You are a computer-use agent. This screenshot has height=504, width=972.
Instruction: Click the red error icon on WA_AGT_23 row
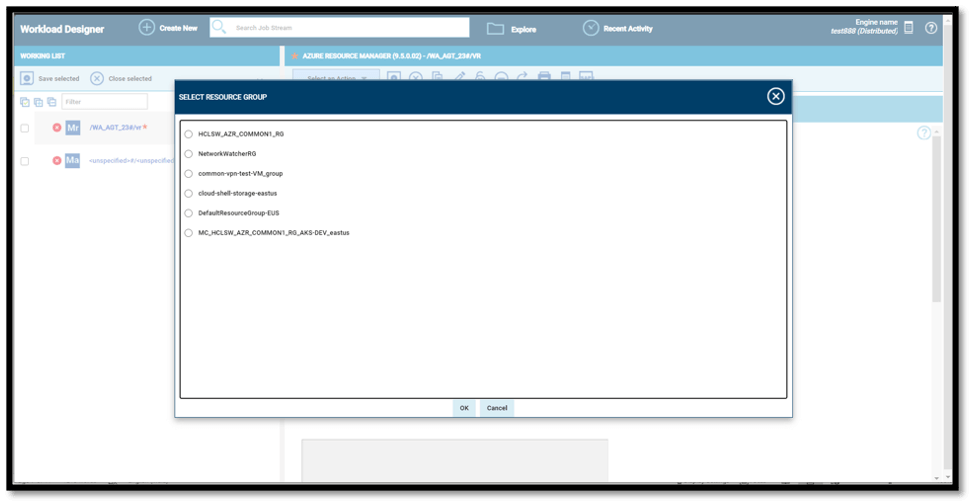[x=56, y=127]
